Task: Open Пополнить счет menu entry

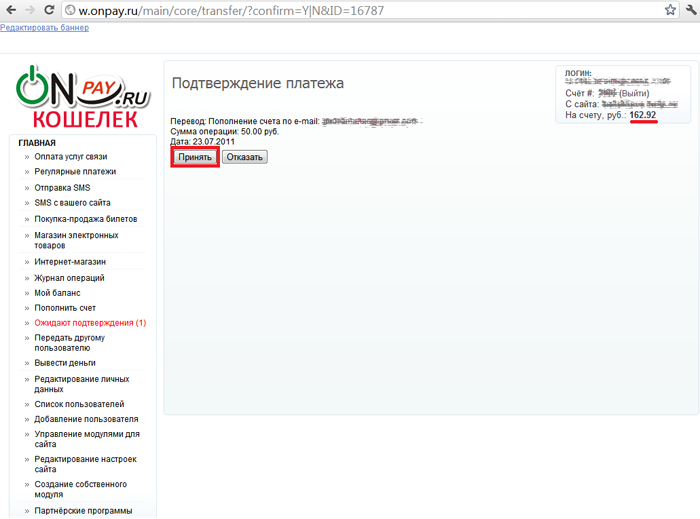Action: tap(65, 308)
